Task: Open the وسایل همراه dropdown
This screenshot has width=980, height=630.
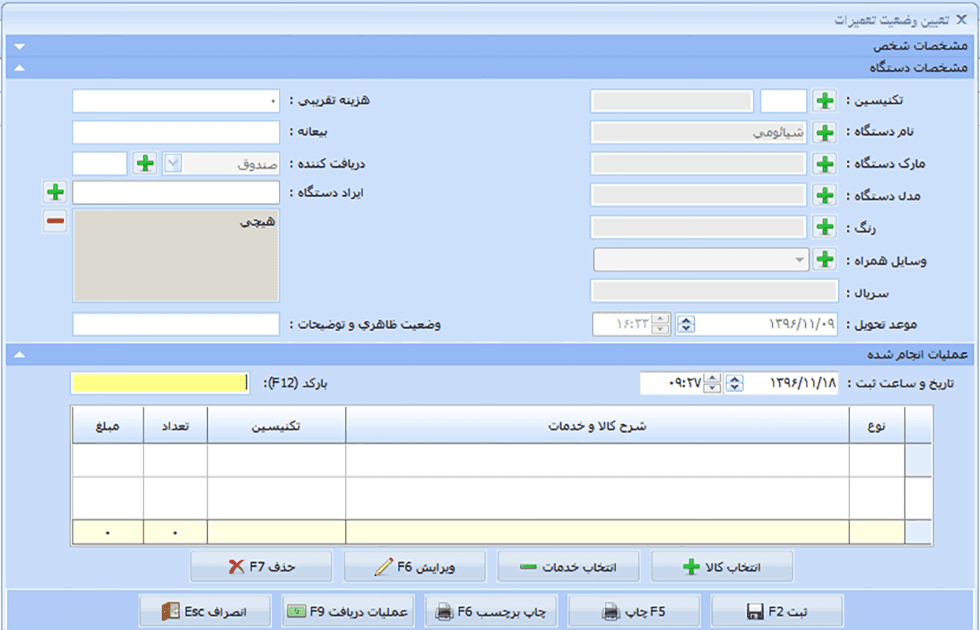Action: pyautogui.click(x=799, y=259)
